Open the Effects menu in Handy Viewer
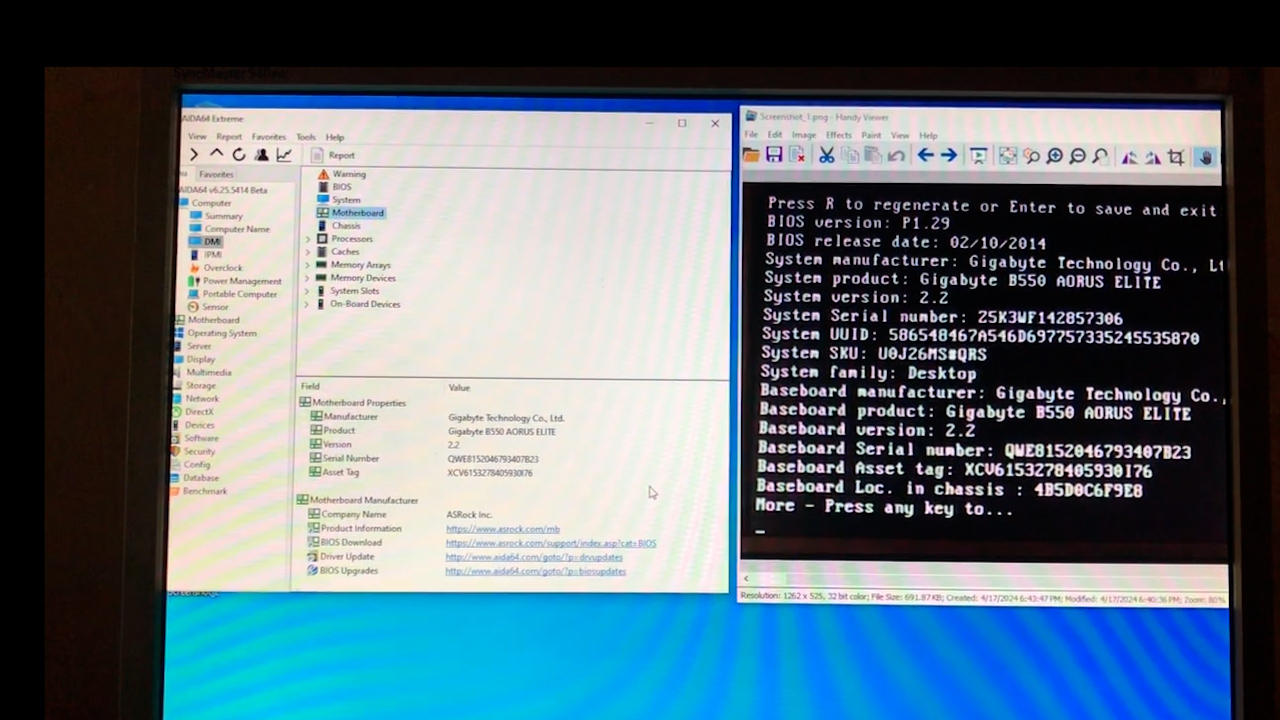 (x=839, y=135)
